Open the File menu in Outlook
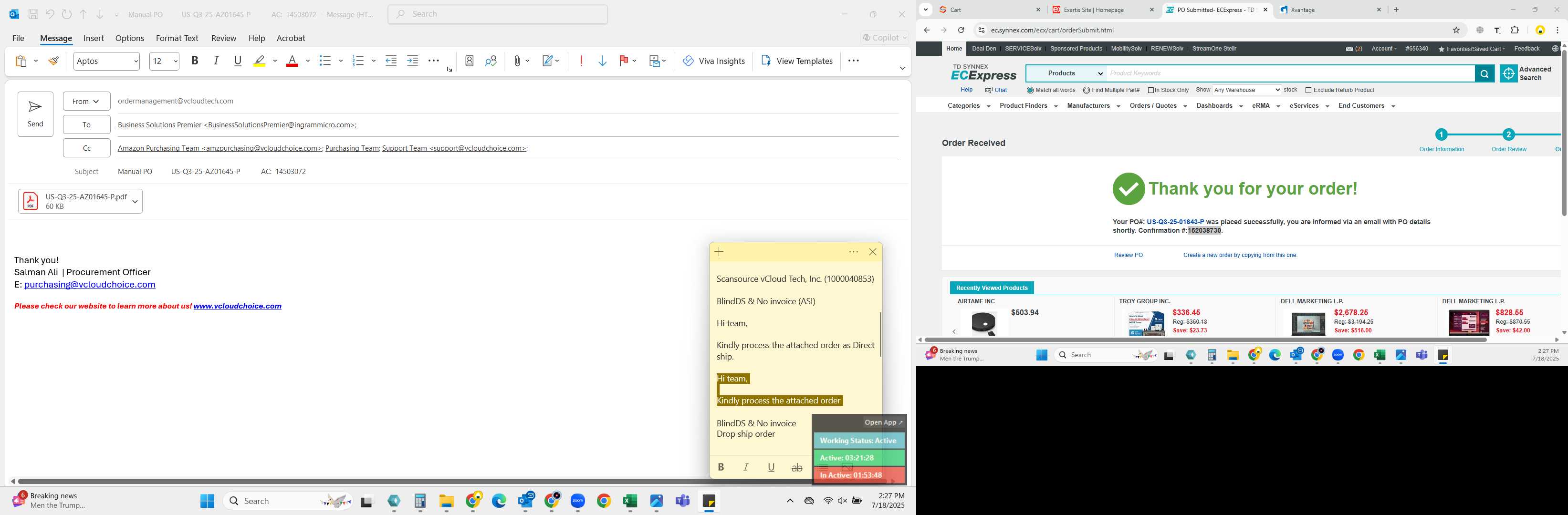The height and width of the screenshot is (515, 1568). coord(18,38)
